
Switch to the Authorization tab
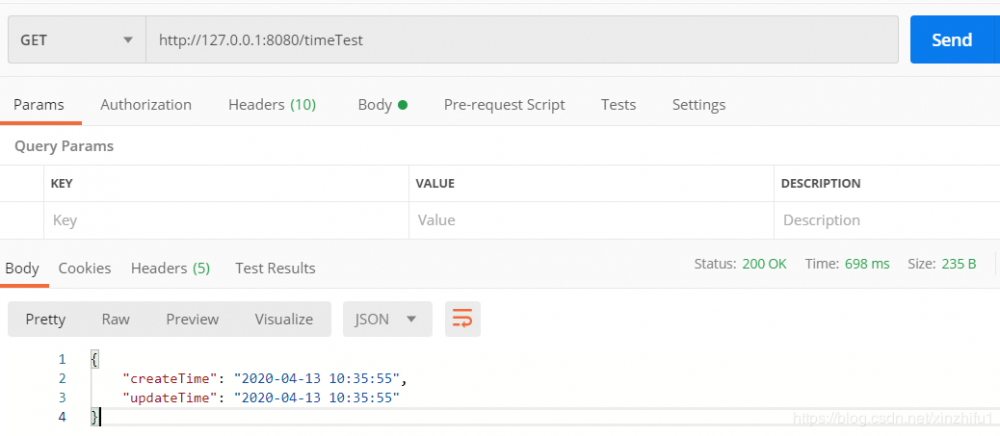[146, 105]
